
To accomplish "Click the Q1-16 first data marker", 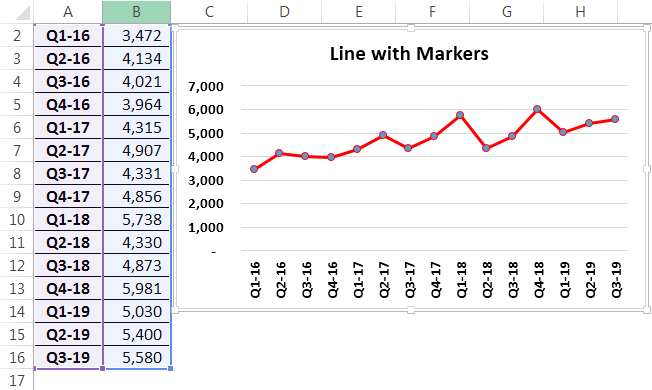I will (254, 169).
